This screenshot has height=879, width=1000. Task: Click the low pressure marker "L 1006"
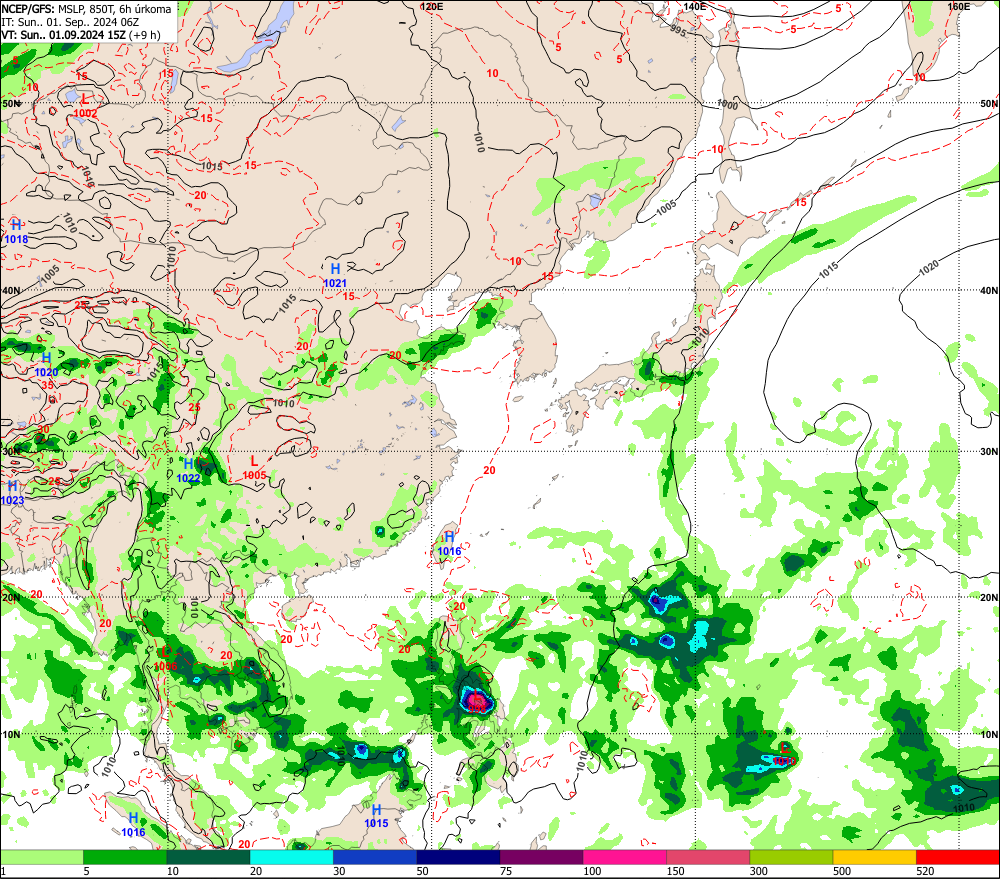tap(166, 658)
